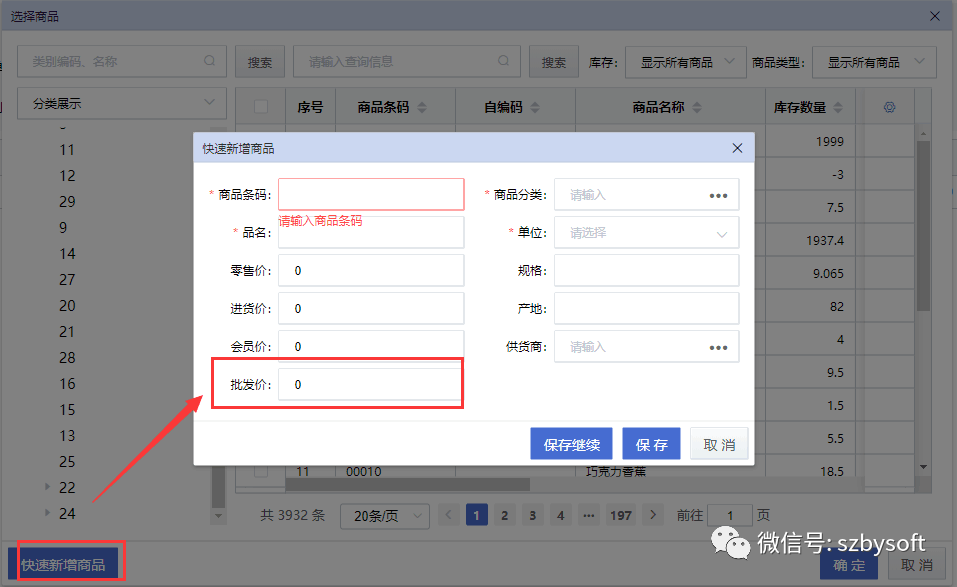Sort by 商品名称 column arrows

tap(697, 107)
